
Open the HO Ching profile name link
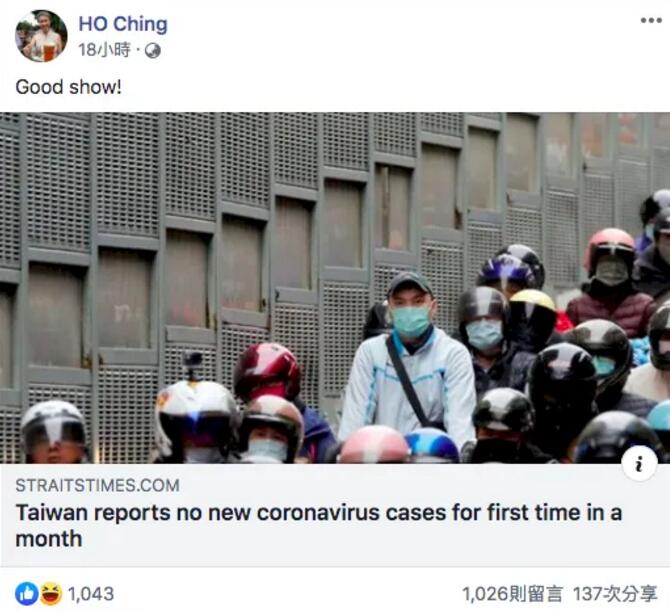click(123, 24)
